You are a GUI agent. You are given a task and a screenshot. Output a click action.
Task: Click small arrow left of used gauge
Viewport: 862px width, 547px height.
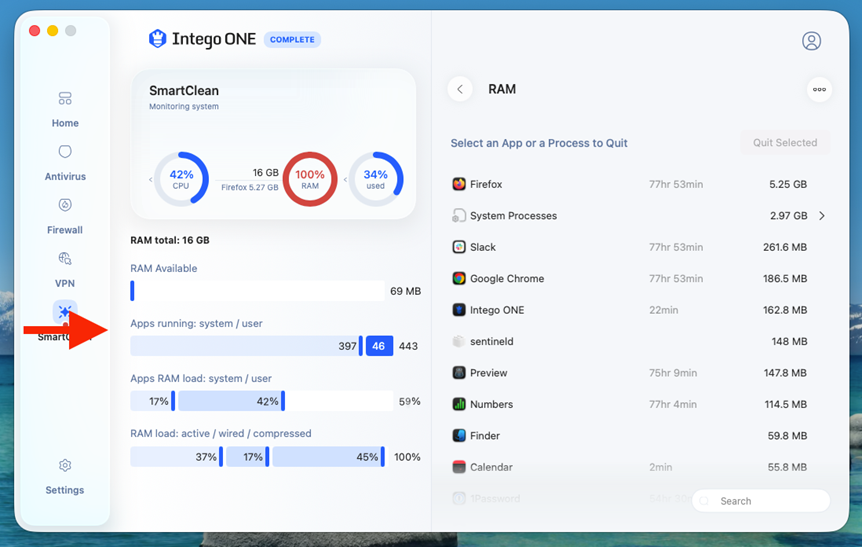tap(345, 180)
